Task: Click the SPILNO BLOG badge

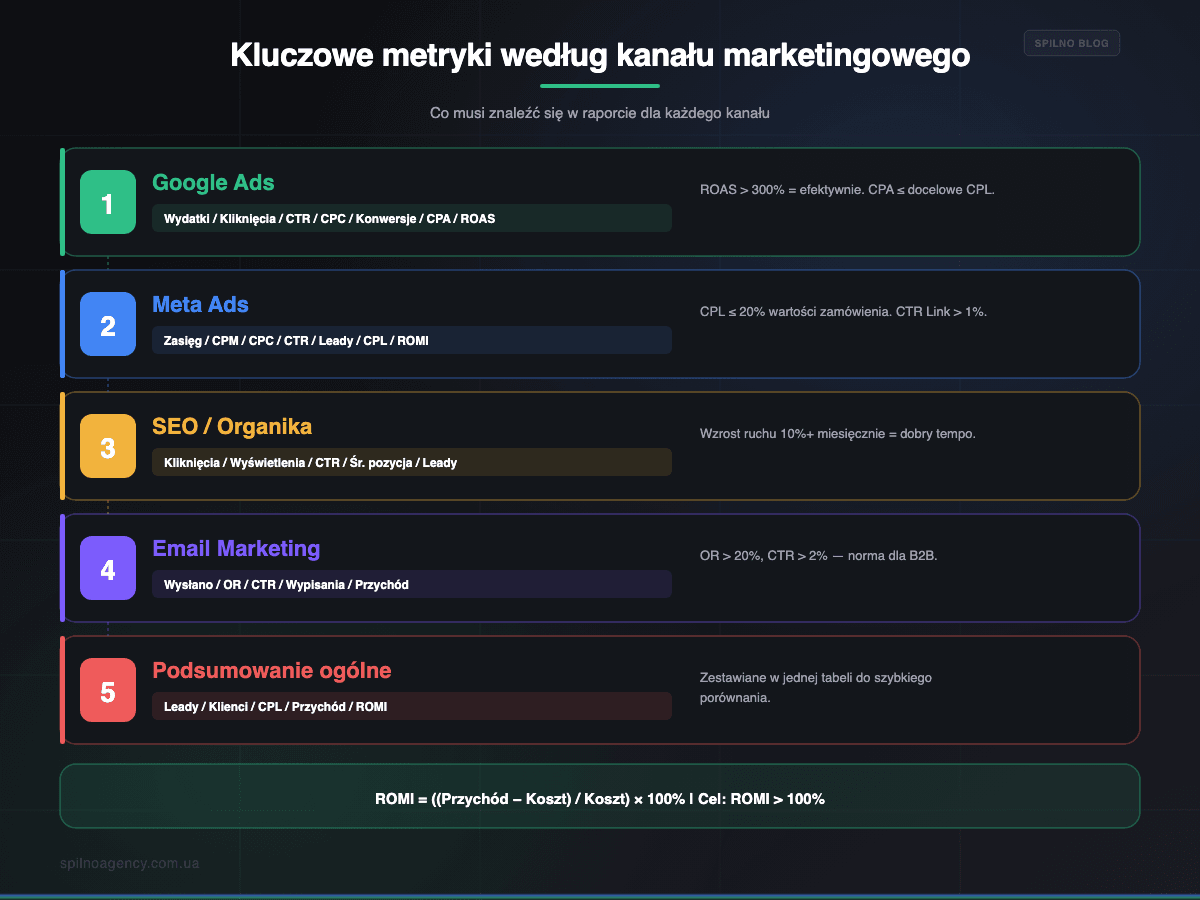Action: pos(1072,43)
